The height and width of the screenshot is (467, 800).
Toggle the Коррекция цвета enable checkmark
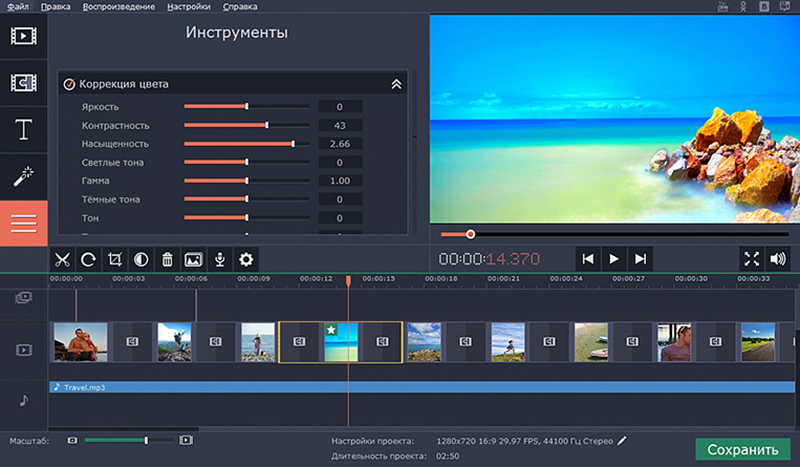point(69,84)
